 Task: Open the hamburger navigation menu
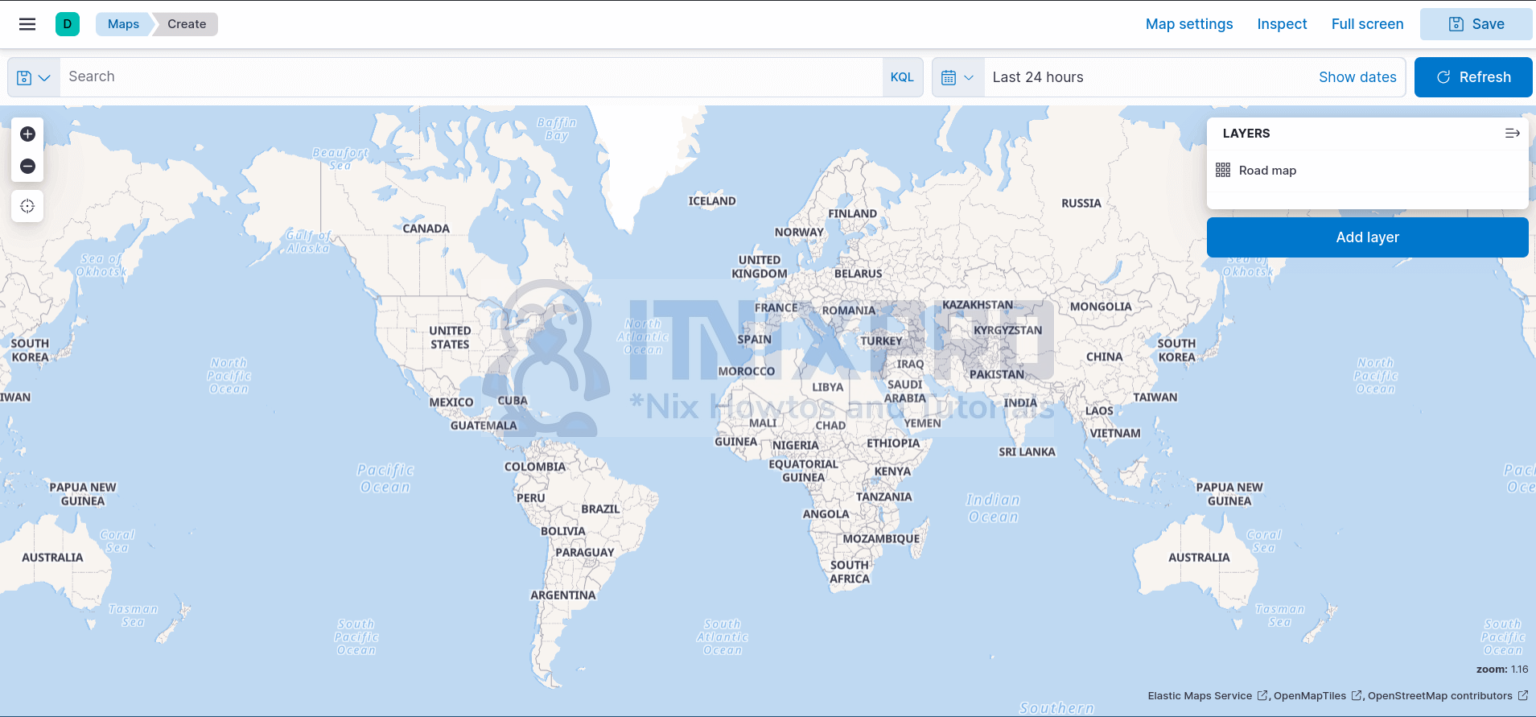point(27,24)
